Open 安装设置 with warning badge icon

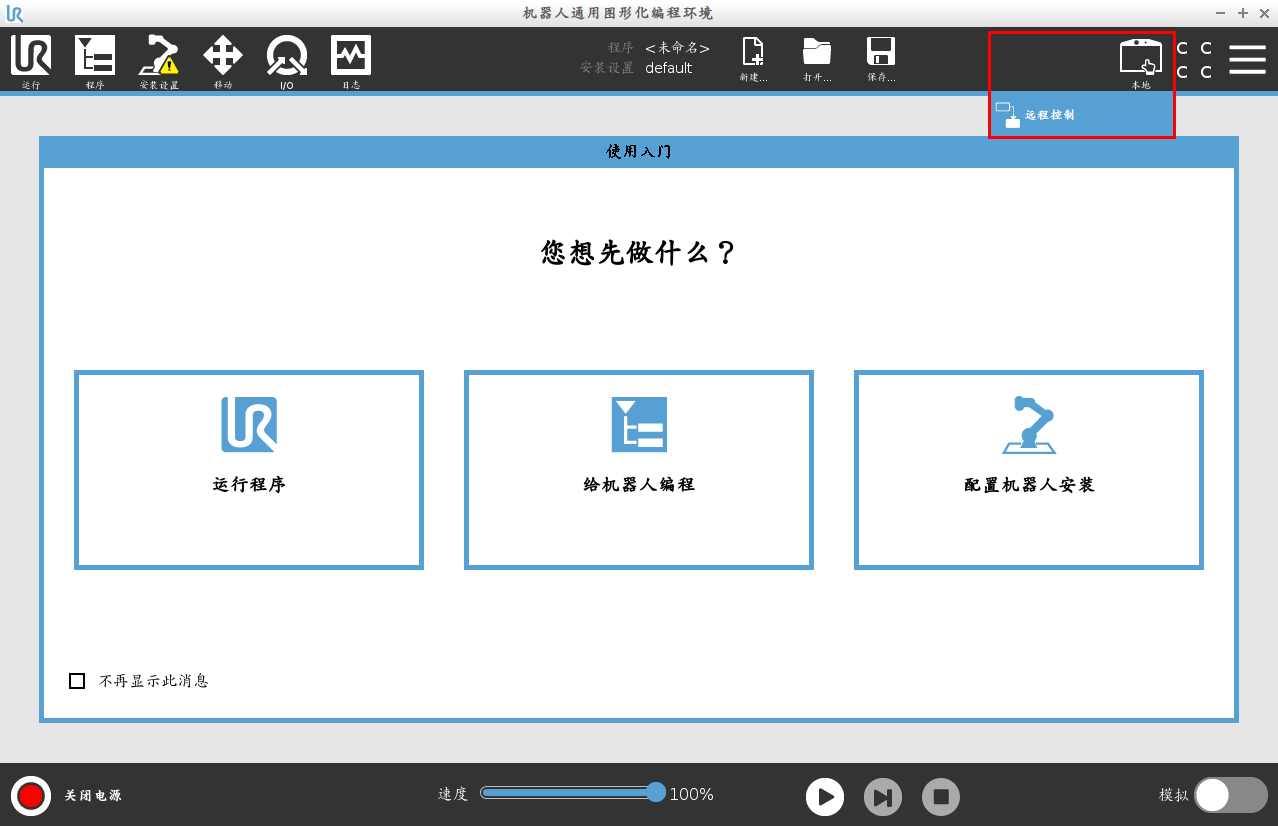tap(158, 60)
